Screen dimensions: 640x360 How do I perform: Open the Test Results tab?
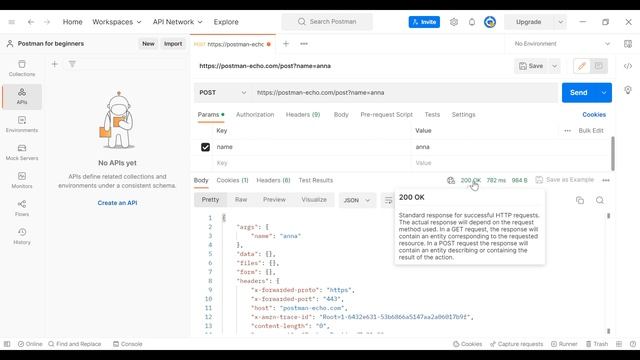click(316, 180)
